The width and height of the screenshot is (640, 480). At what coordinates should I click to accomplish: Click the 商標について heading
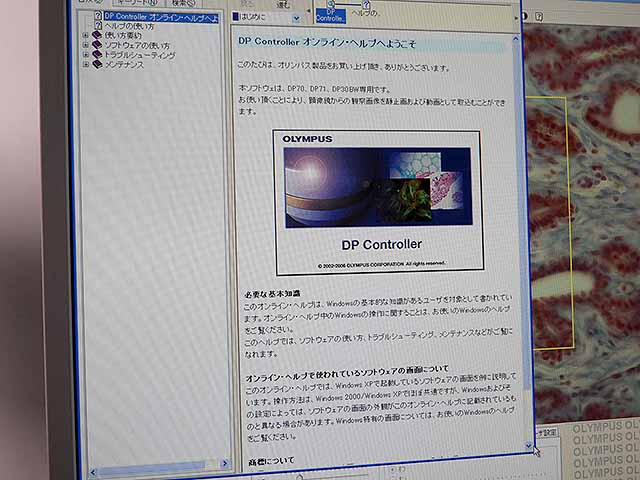coord(271,461)
